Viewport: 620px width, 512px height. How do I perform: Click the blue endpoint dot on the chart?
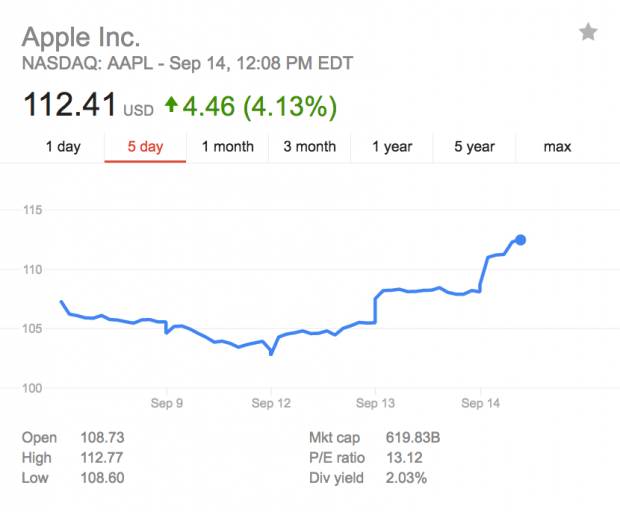point(521,239)
